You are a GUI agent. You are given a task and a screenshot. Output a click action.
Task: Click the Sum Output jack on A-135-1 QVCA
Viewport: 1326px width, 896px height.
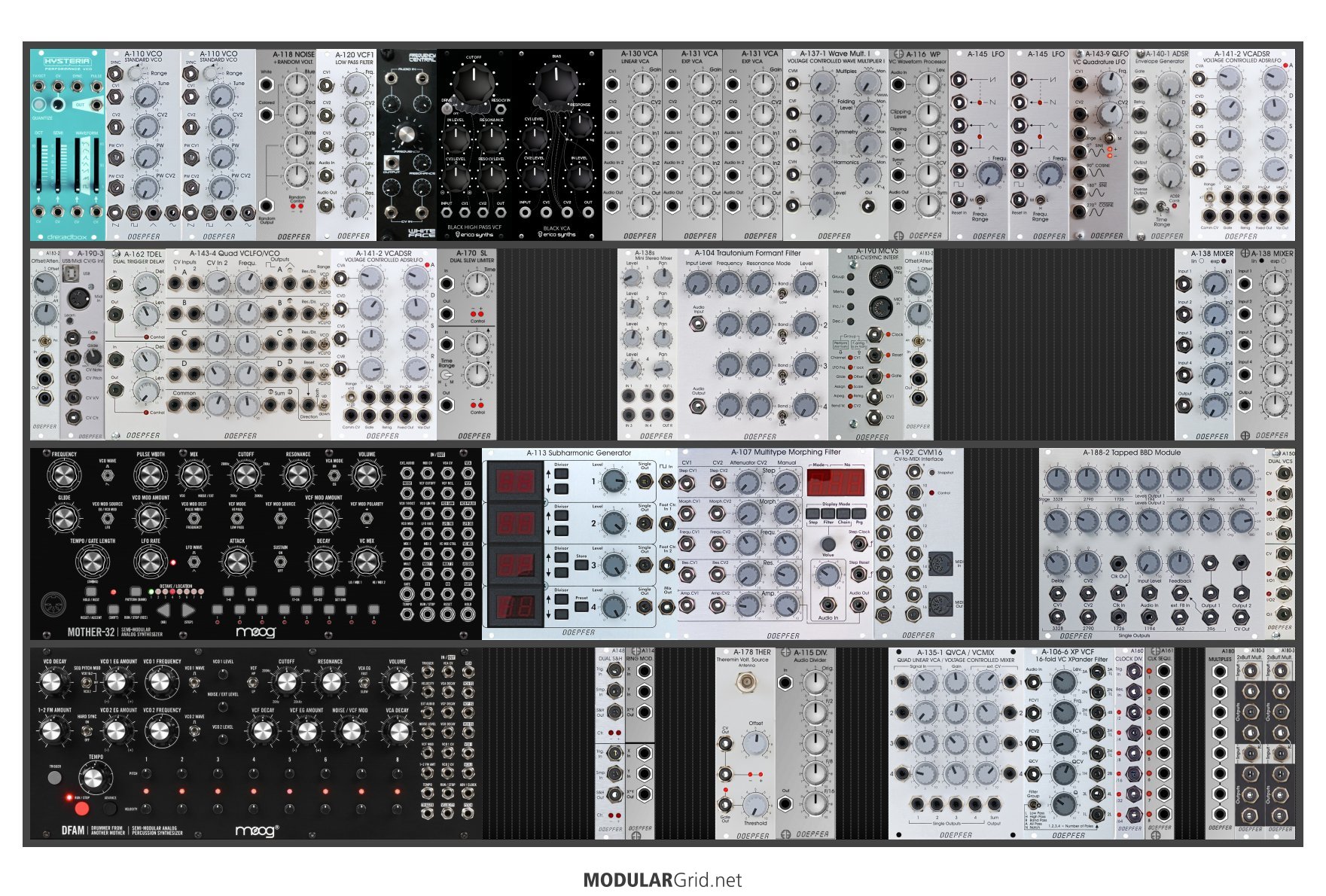(994, 803)
